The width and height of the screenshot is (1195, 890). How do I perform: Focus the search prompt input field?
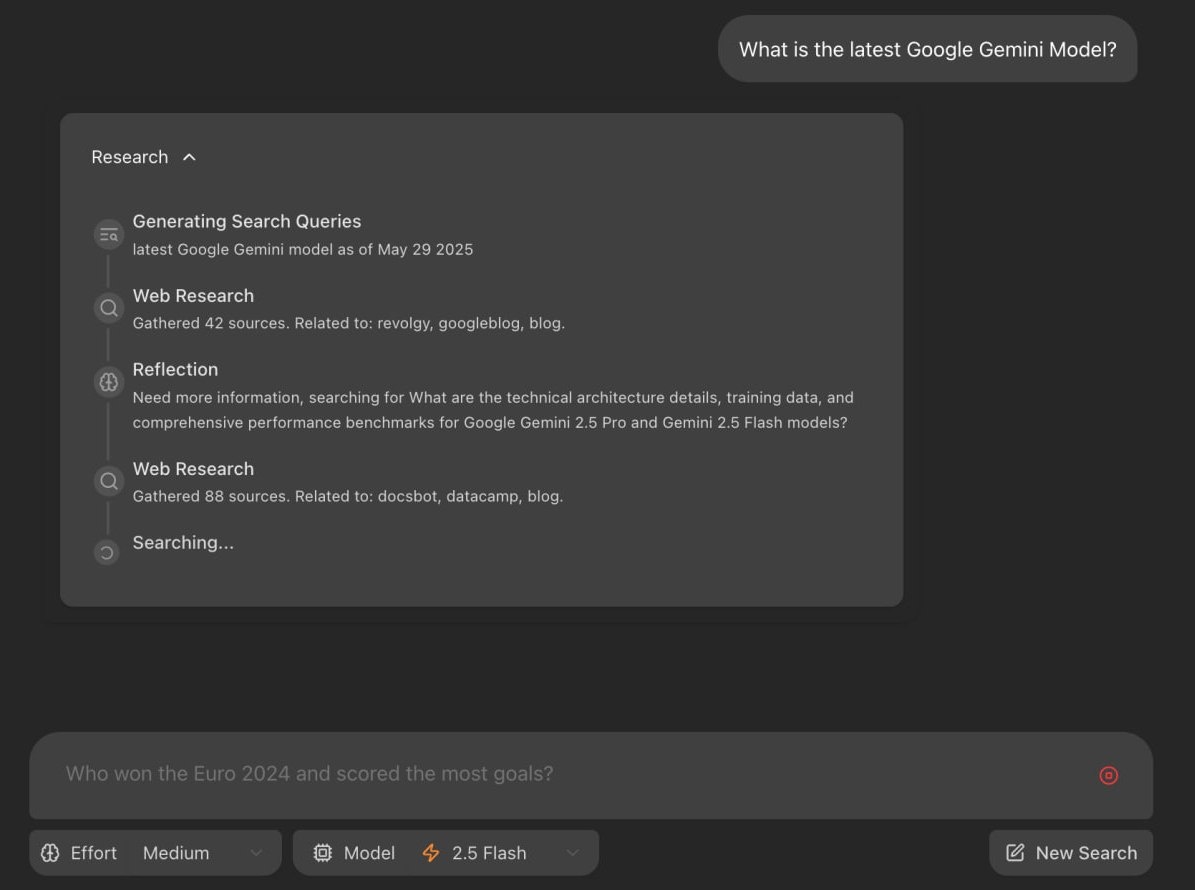point(591,775)
